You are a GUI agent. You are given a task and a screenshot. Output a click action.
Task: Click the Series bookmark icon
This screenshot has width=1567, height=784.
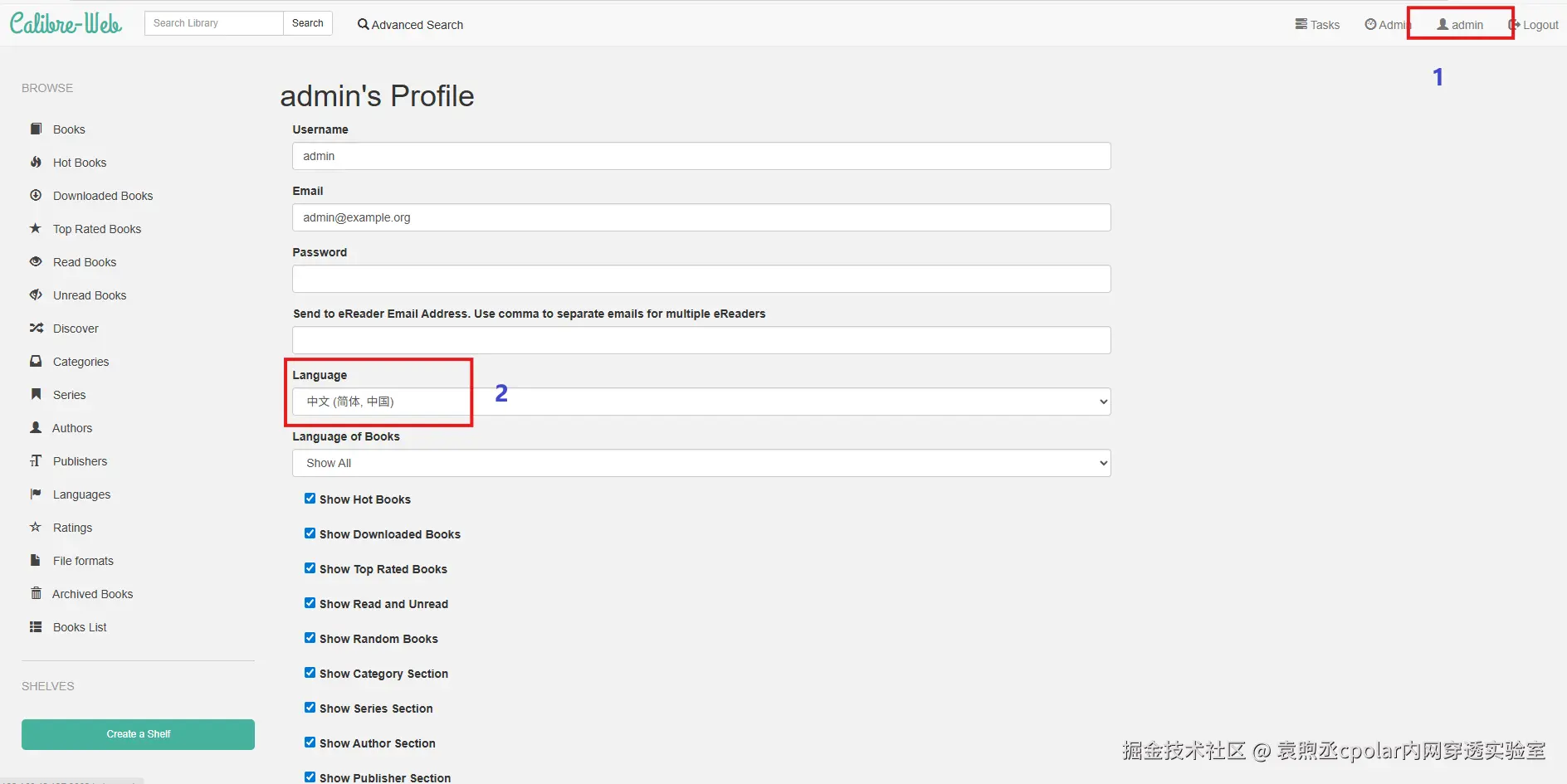[36, 395]
